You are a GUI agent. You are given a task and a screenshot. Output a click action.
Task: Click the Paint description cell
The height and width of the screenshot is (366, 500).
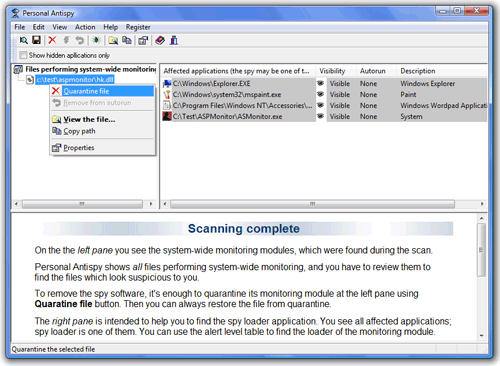click(x=408, y=94)
